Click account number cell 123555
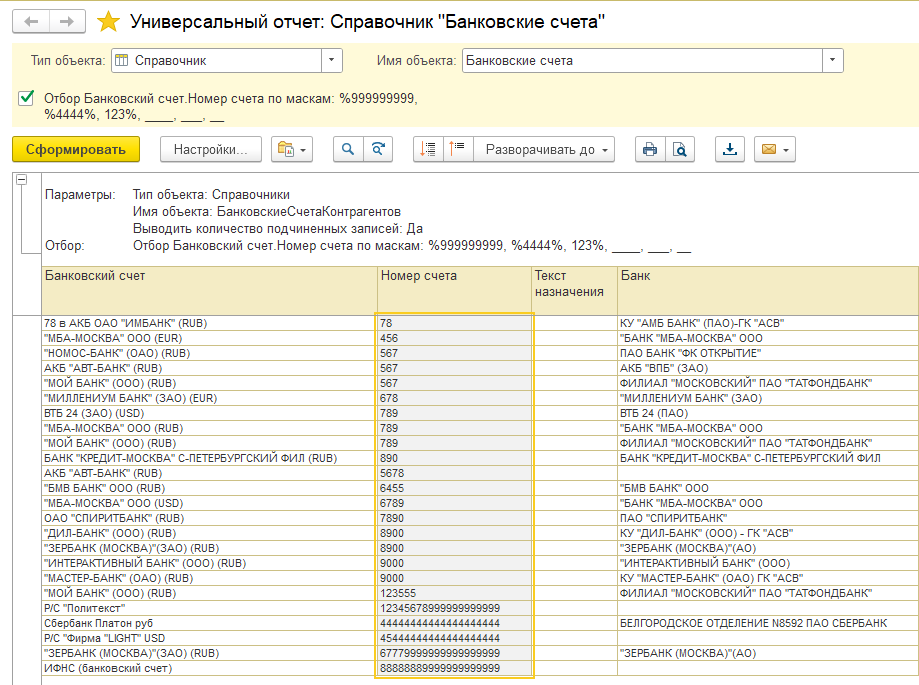This screenshot has width=919, height=685. (x=454, y=593)
